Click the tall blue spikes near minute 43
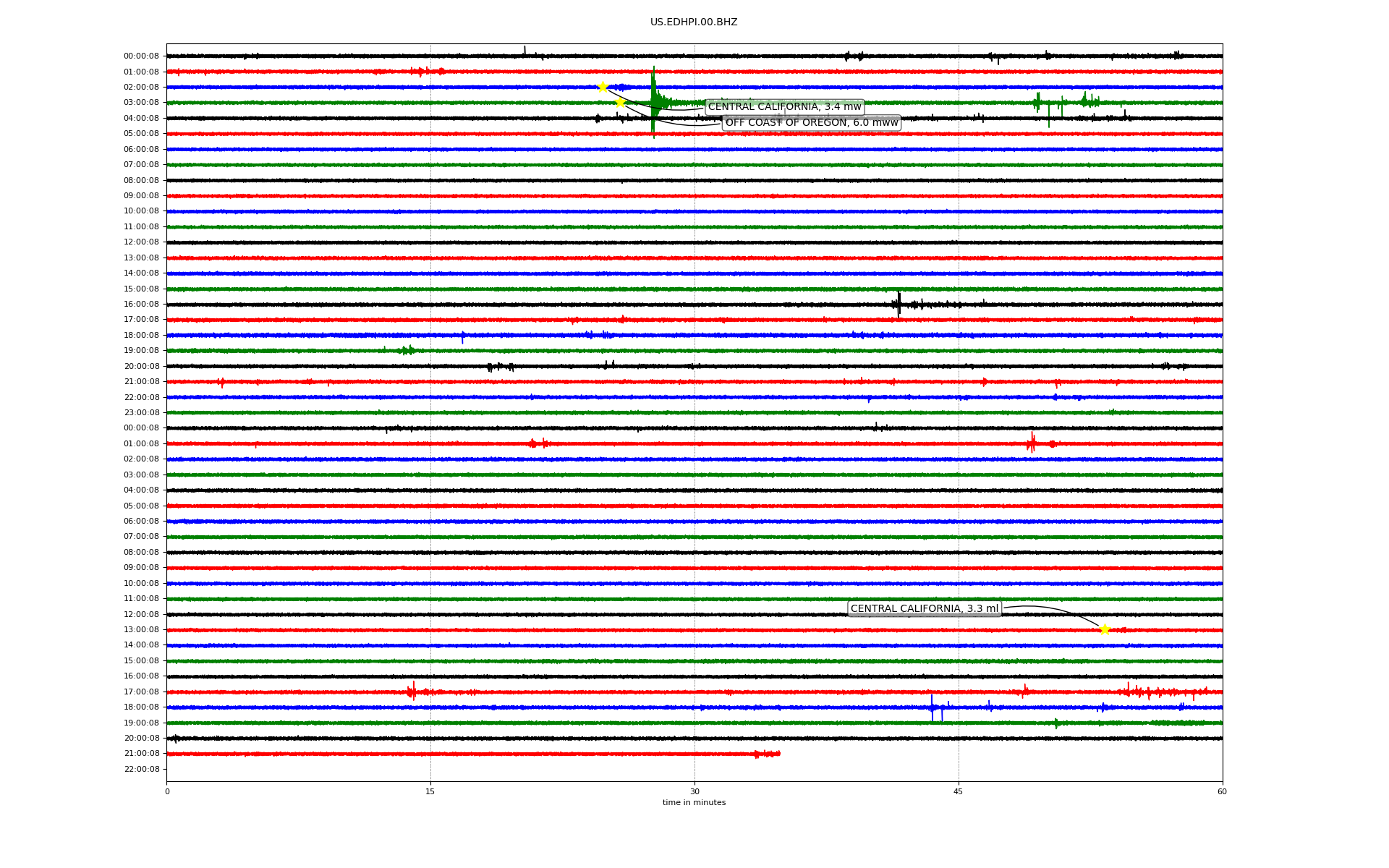The height and width of the screenshot is (868, 1389). point(932,707)
